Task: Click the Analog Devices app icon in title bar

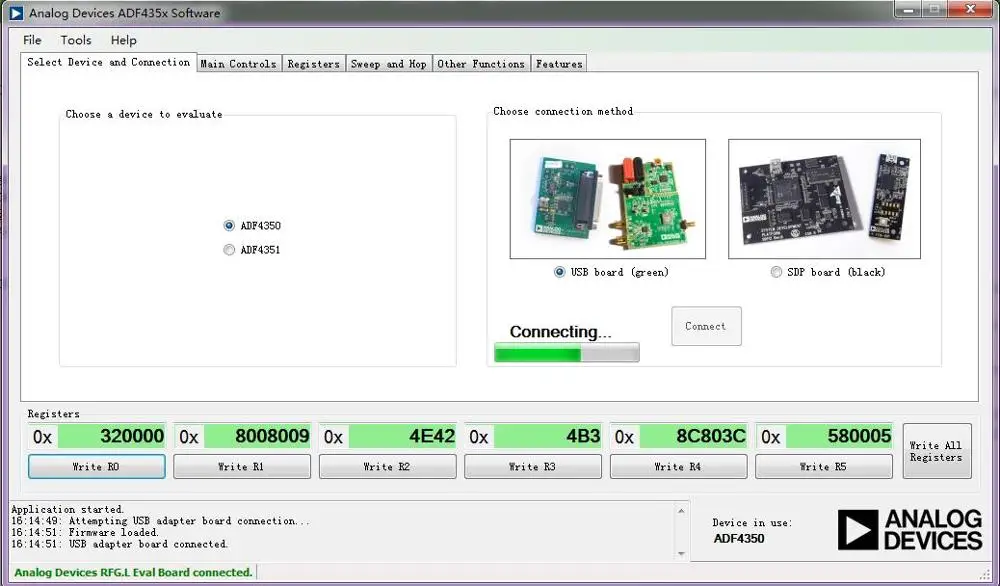Action: pos(16,13)
